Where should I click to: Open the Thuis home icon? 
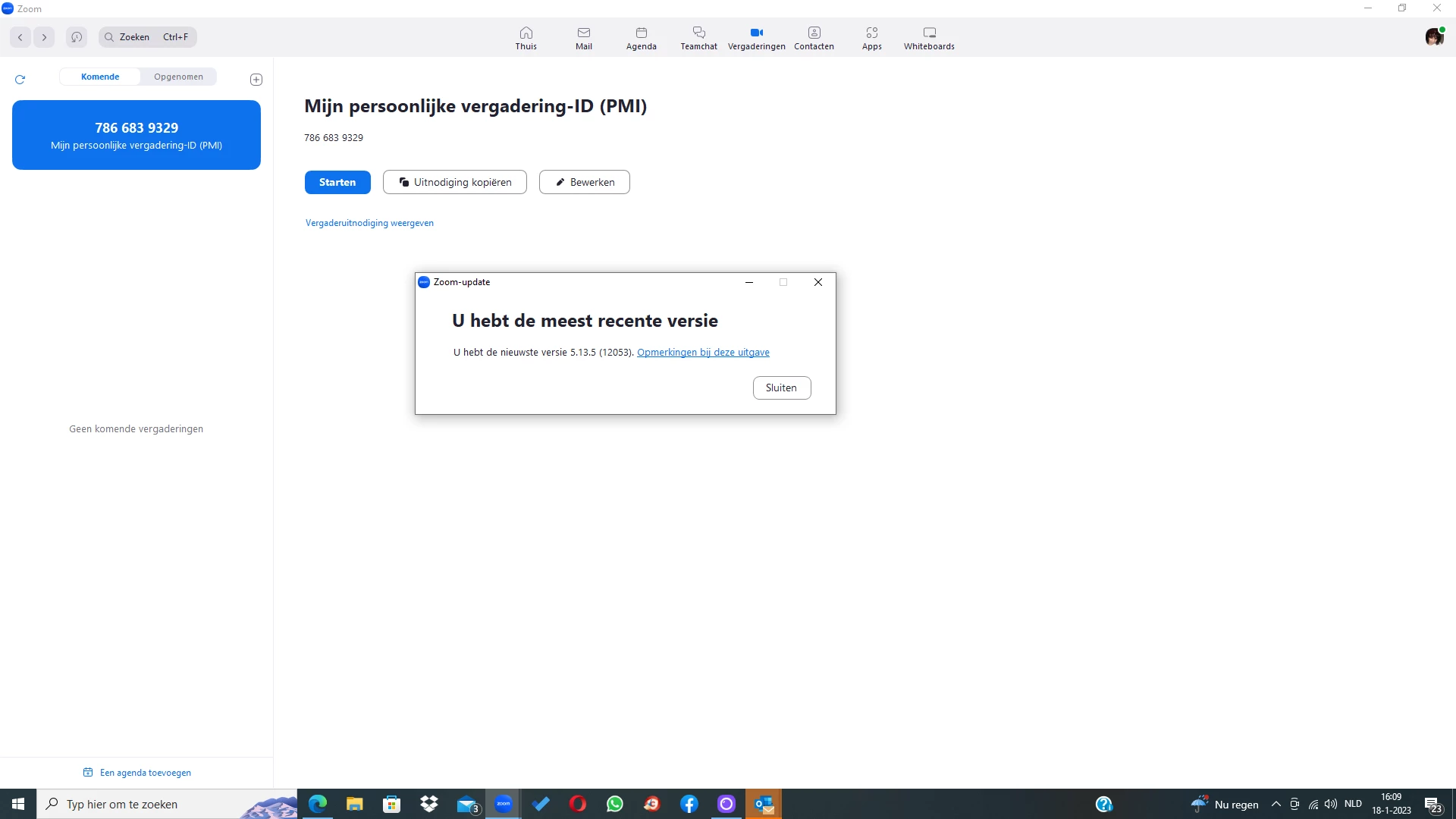[526, 37]
